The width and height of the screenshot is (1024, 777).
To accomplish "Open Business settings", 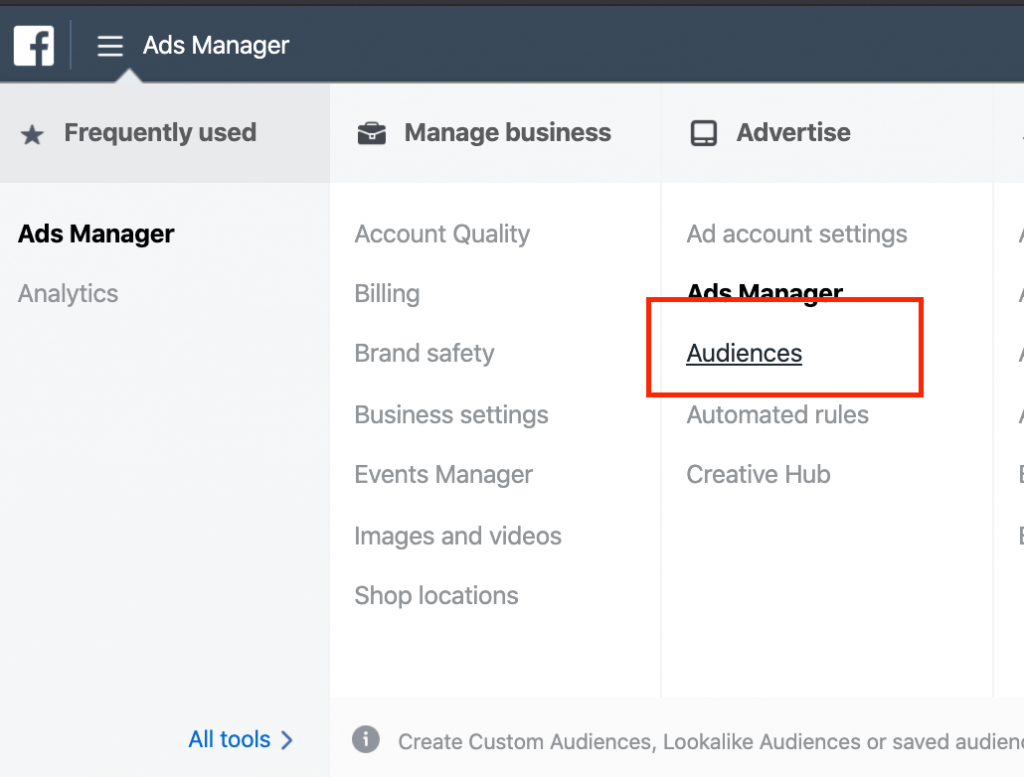I will pos(451,415).
